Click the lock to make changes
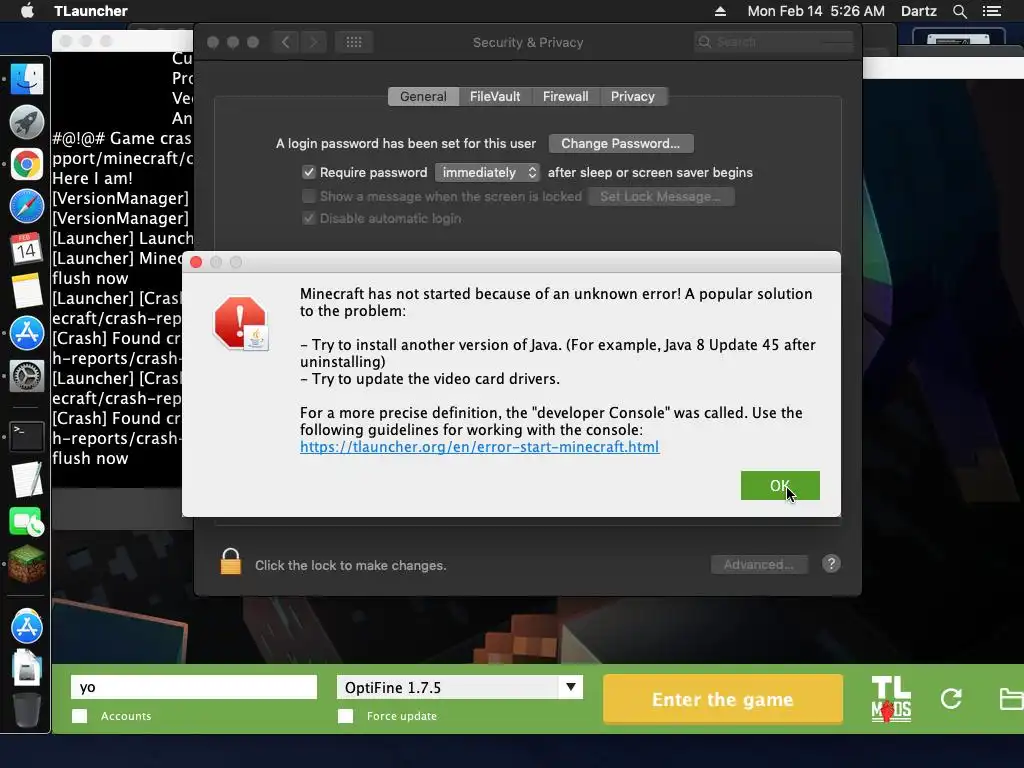The height and width of the screenshot is (768, 1024). click(x=231, y=562)
